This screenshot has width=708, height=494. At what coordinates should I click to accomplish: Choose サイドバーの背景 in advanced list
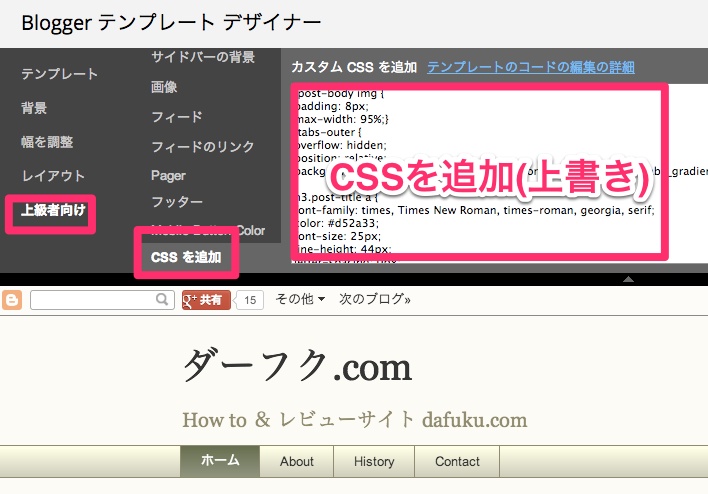tap(203, 57)
